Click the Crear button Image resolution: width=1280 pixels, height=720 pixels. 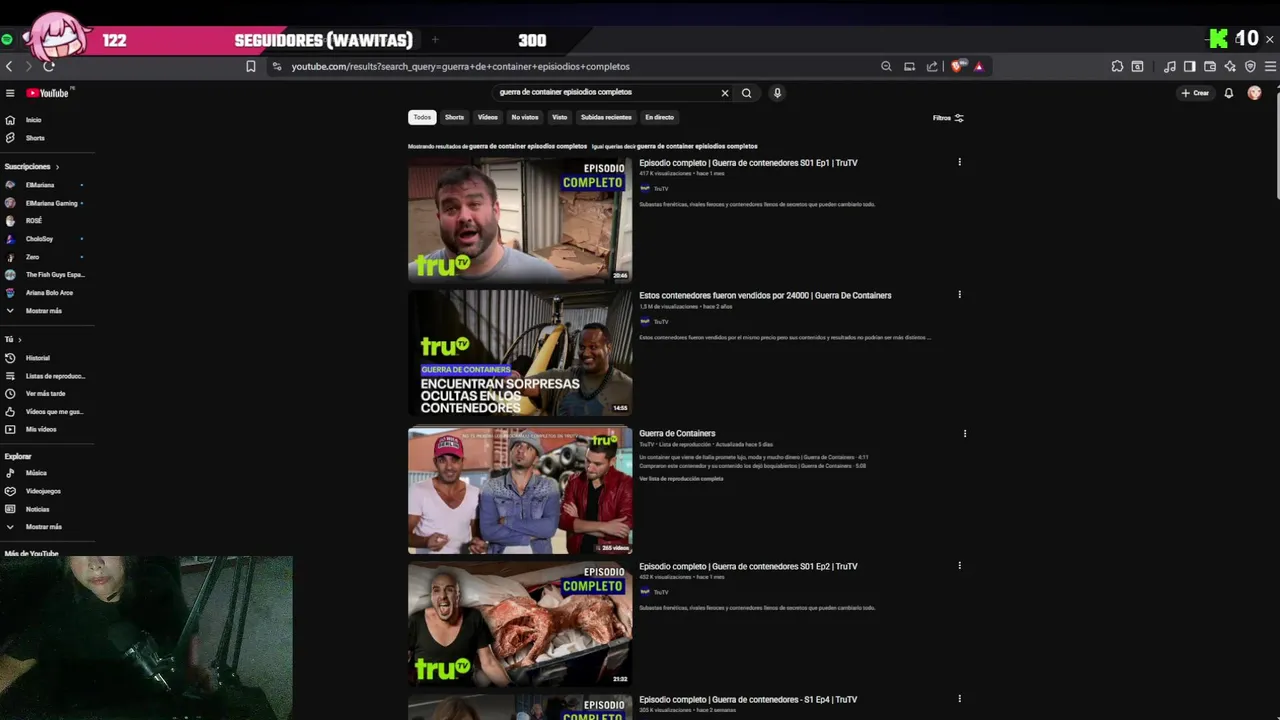pos(1195,93)
